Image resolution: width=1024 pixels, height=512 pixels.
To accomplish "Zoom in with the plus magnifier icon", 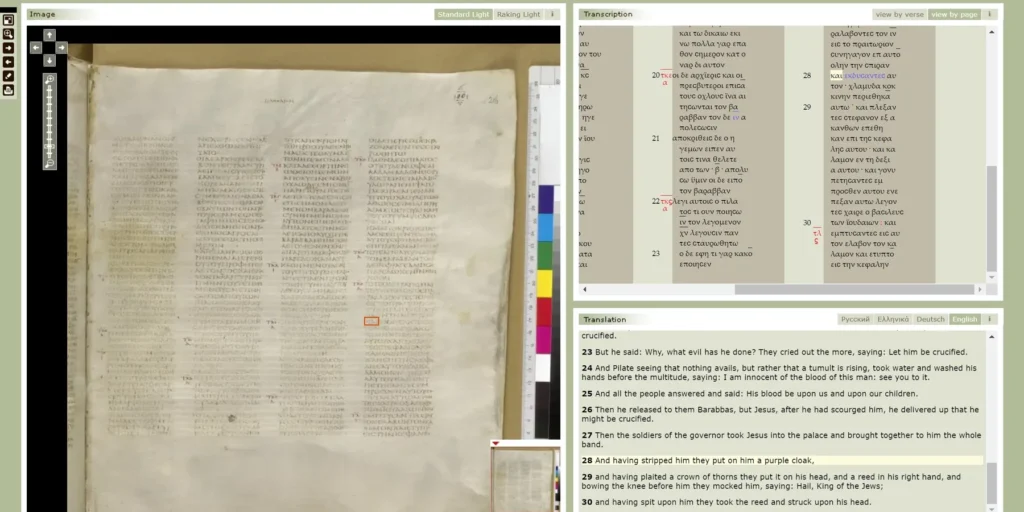I will (50, 80).
